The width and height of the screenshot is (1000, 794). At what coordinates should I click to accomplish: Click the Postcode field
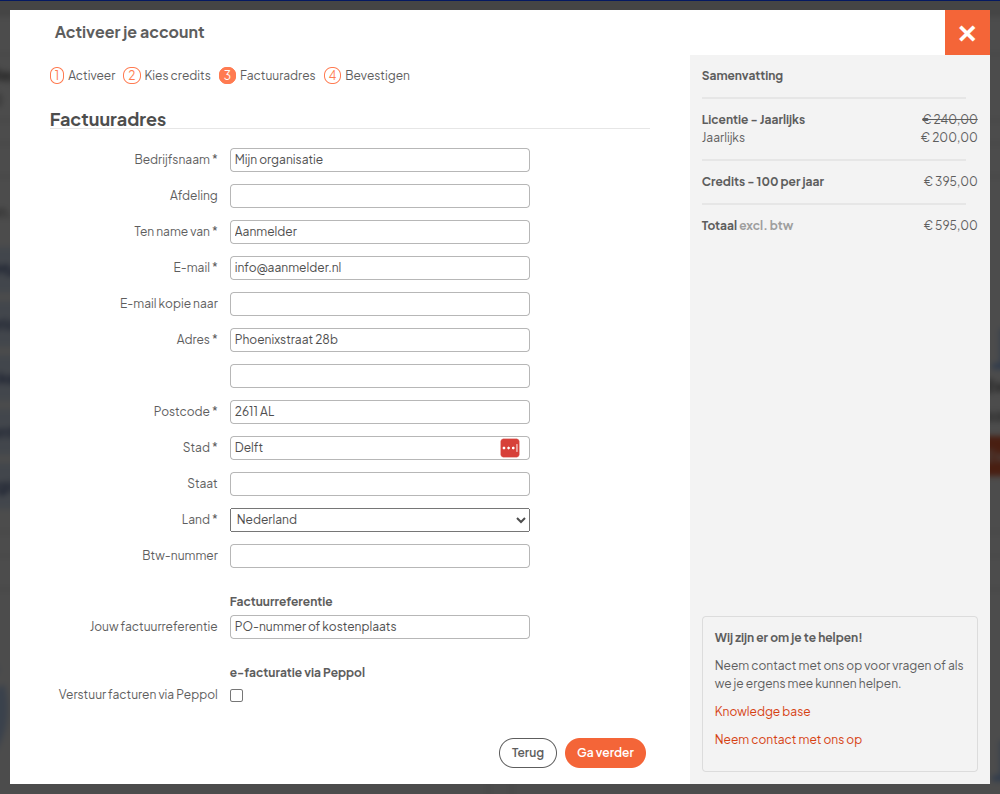click(380, 412)
